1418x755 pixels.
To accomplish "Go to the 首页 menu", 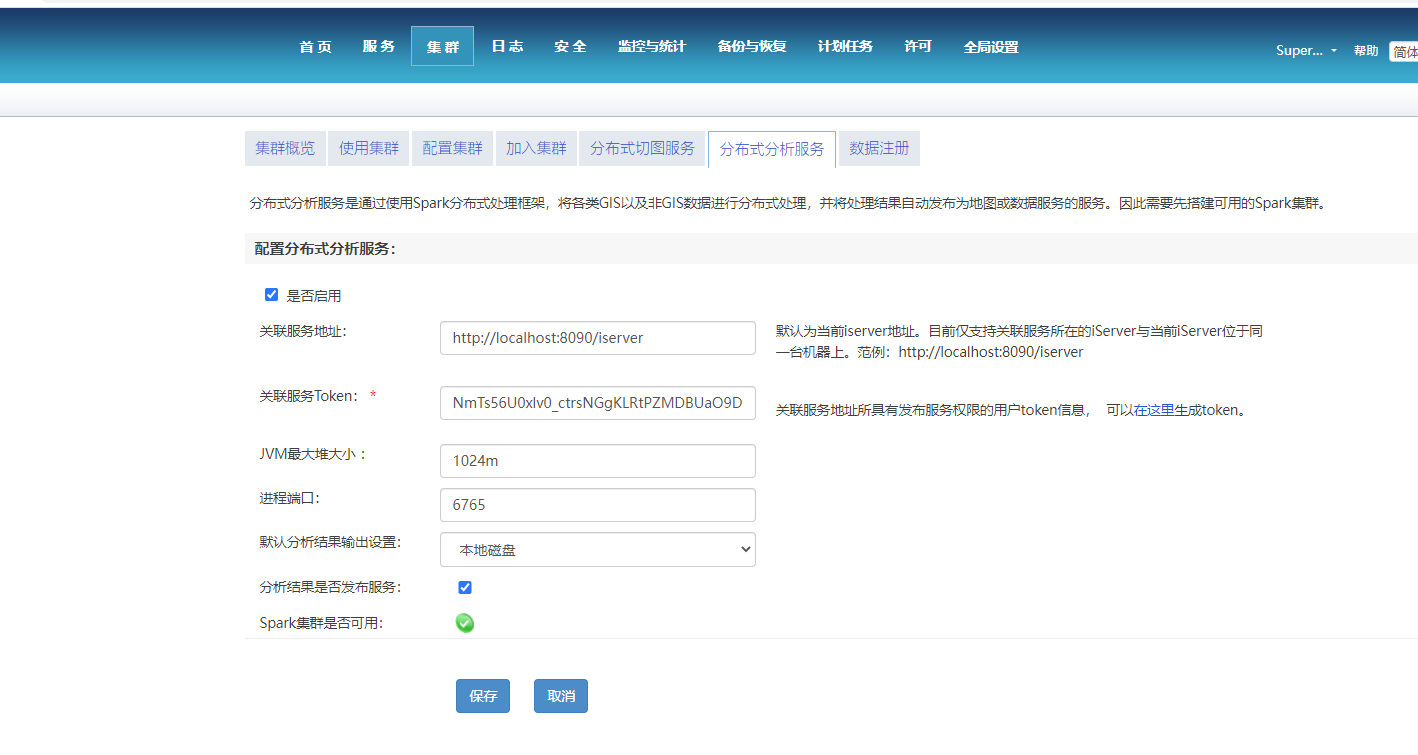I will 315,47.
